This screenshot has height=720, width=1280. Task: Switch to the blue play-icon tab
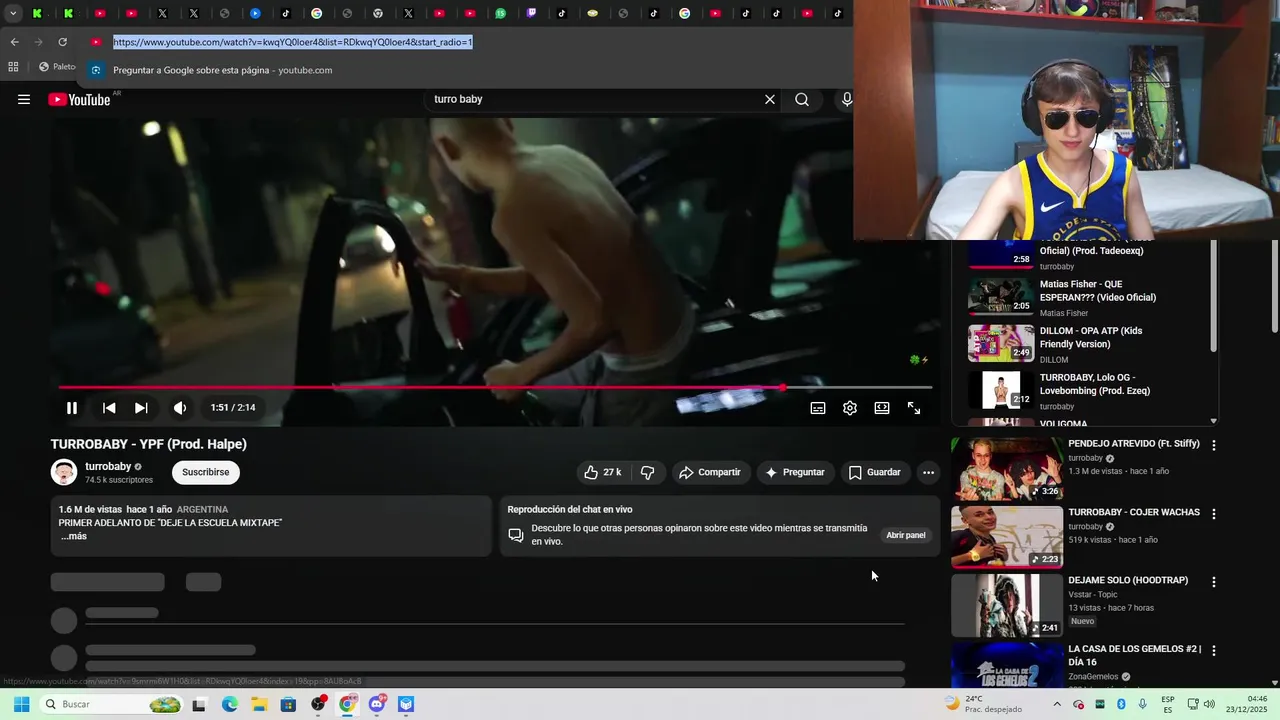[255, 13]
